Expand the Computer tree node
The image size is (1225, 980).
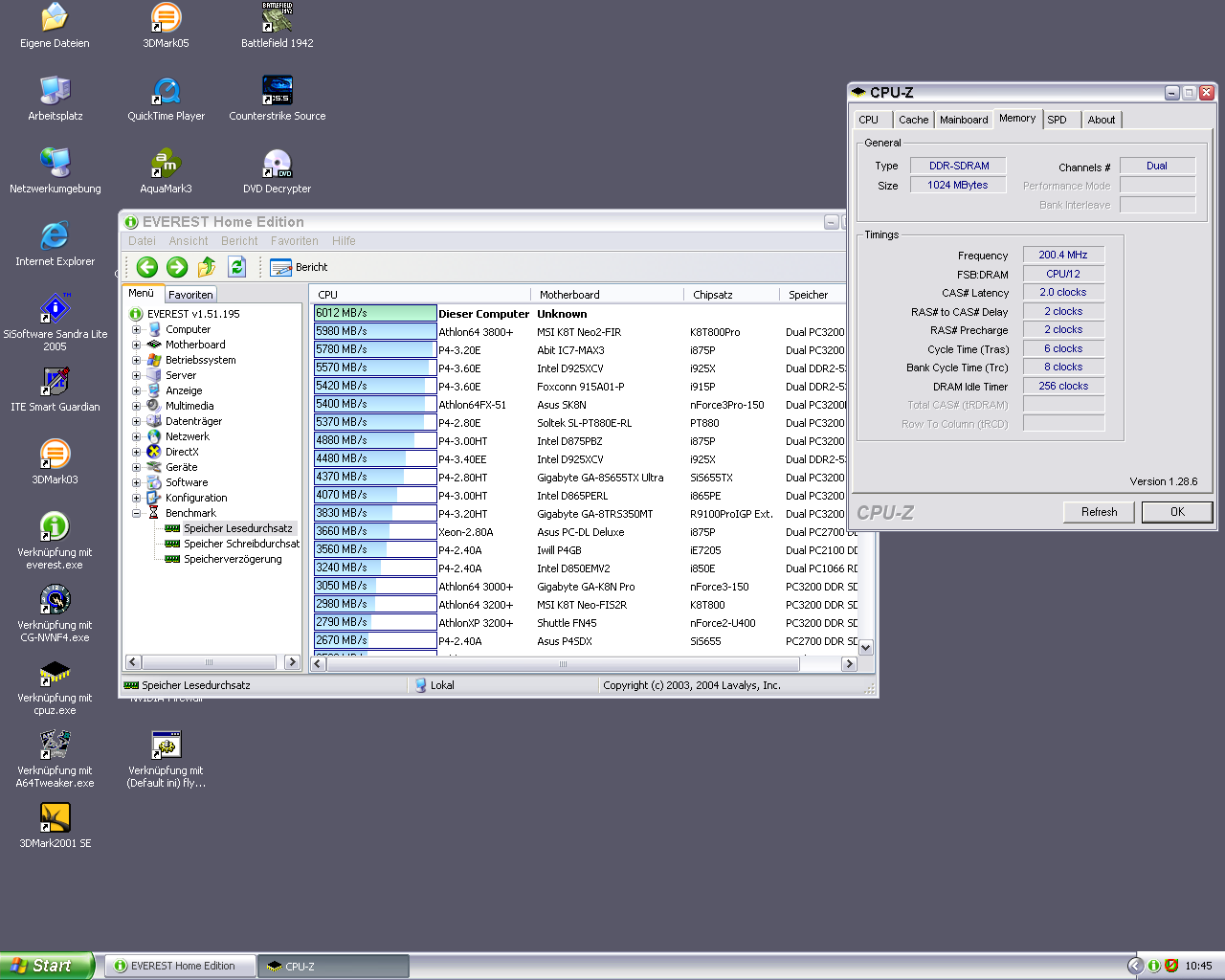click(136, 329)
